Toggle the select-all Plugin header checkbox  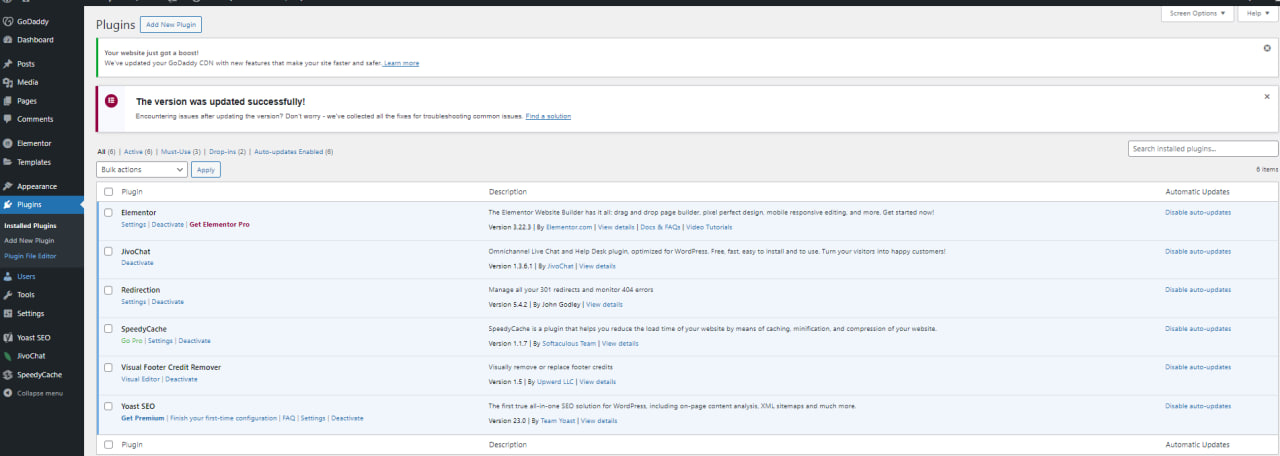click(109, 191)
